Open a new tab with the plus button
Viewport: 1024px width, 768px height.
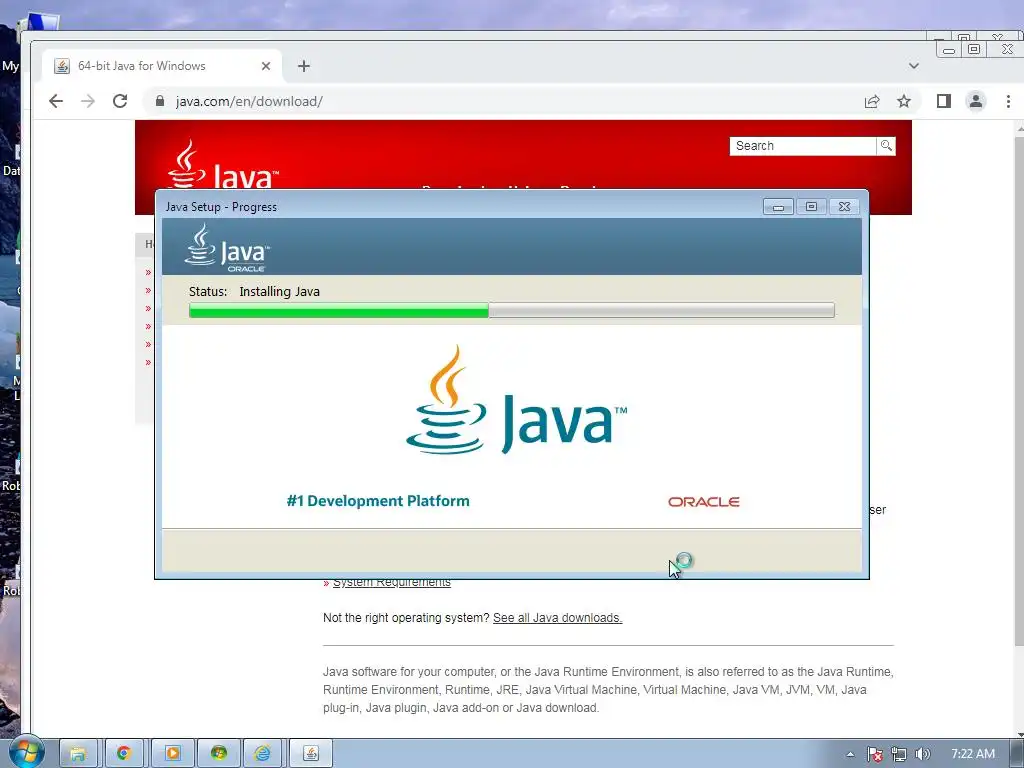click(304, 66)
